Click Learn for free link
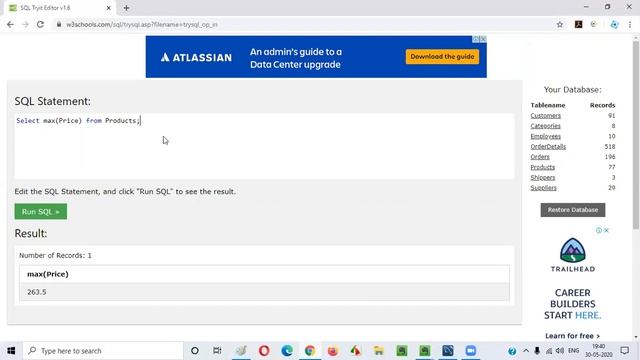This screenshot has height=360, width=640. [572, 336]
